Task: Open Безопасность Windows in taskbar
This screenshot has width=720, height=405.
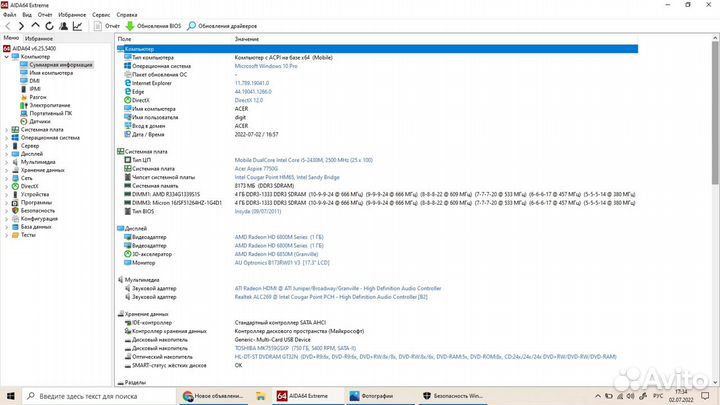Action: (x=453, y=396)
